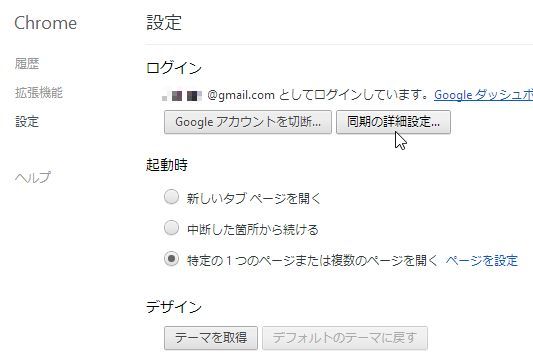Open the 履歴 page from sidebar
The height and width of the screenshot is (361, 533).
pyautogui.click(x=27, y=64)
